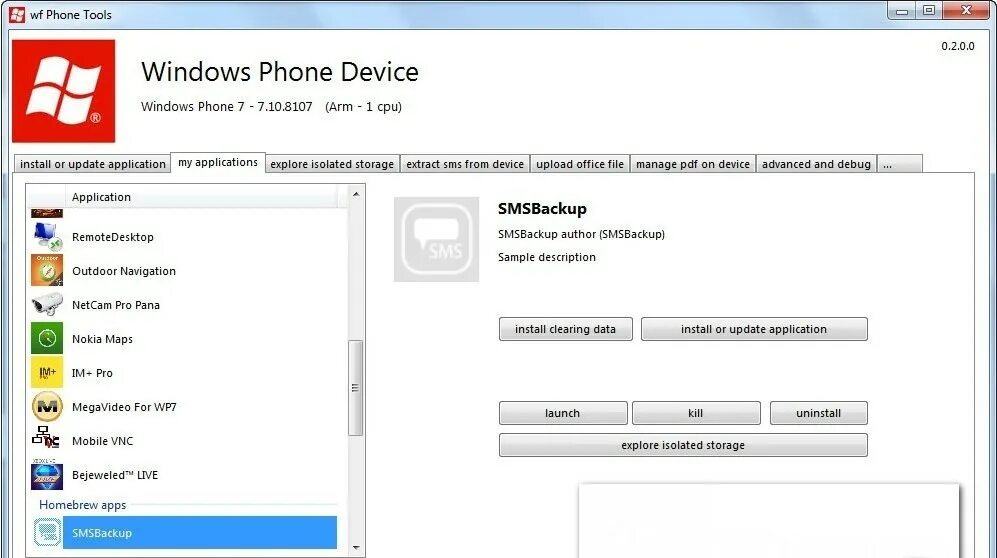Go to the extract sms from device tab

465,164
